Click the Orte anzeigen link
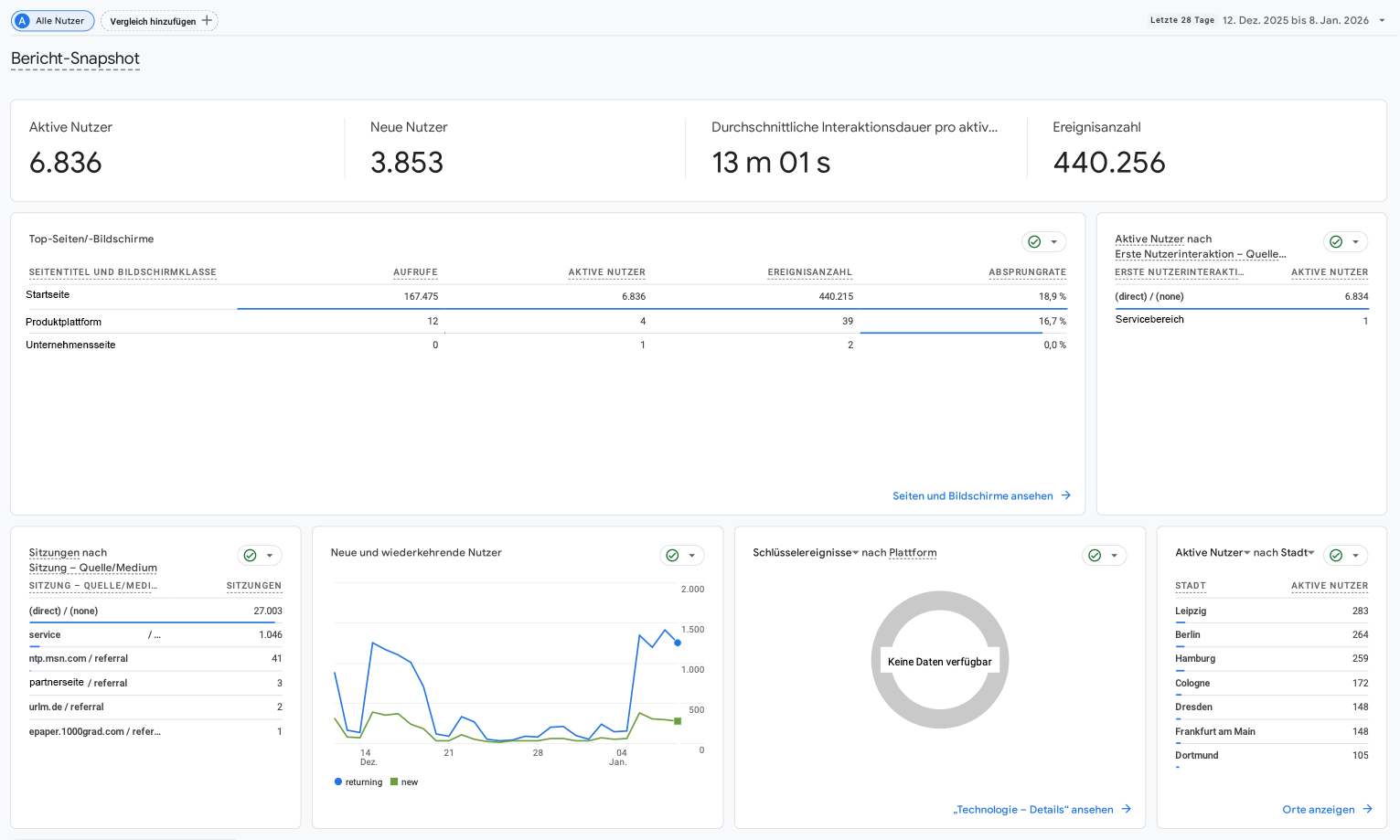The image size is (1400, 840). point(1318,810)
